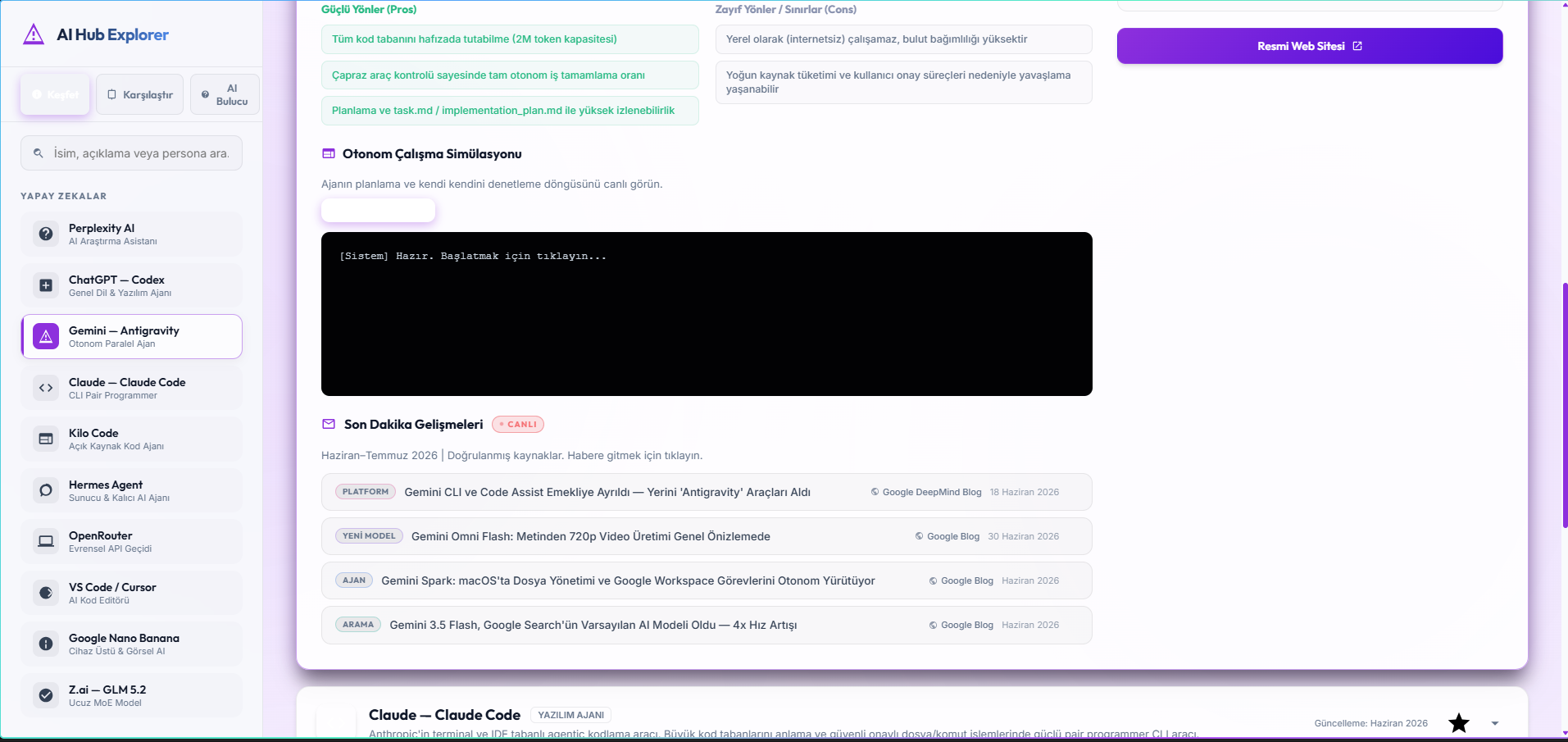
Task: Click the simulation terminal to start it
Action: click(707, 314)
